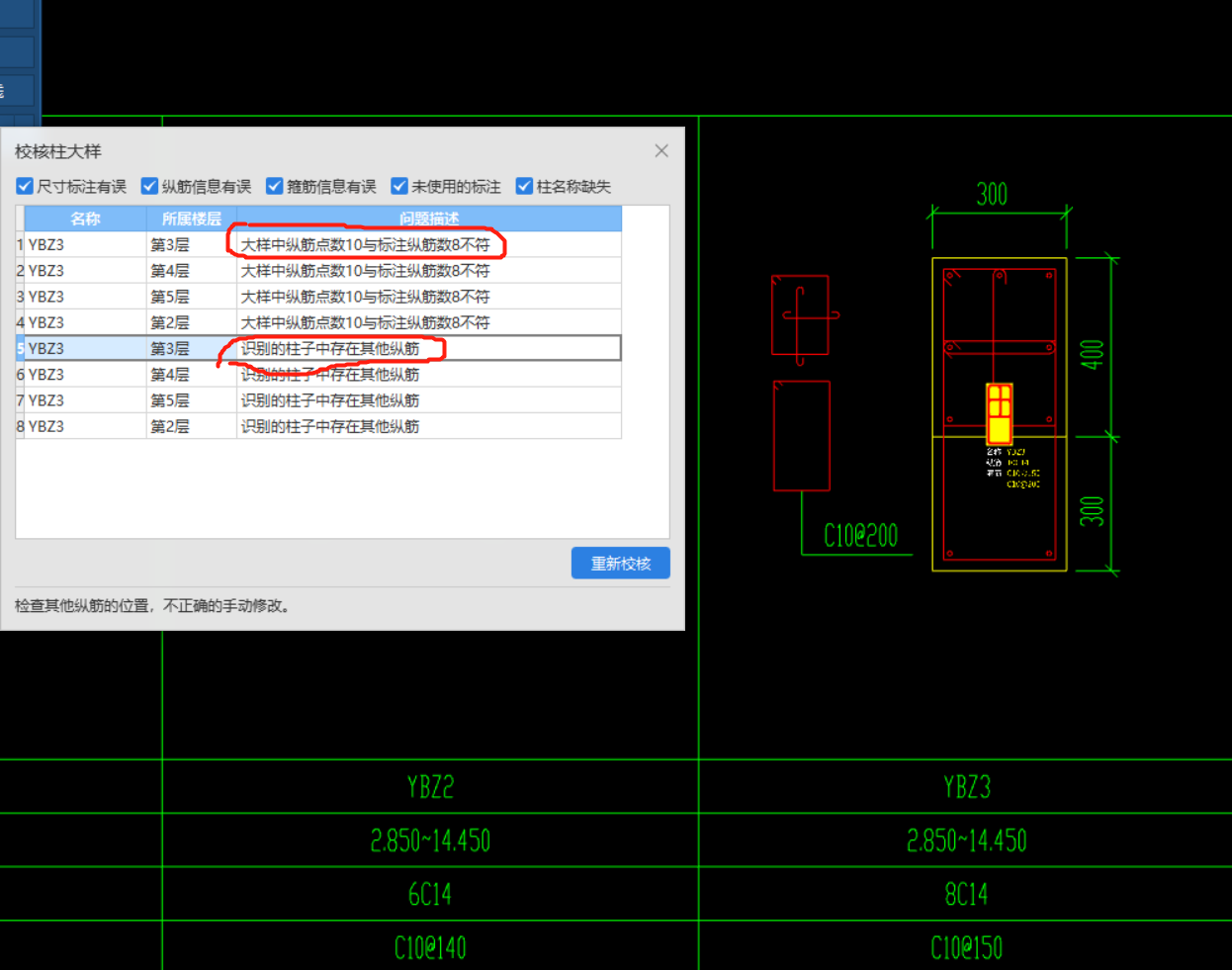Click 第2层 floor cell in row 4
Viewport: 1232px width, 970px height.
(192, 322)
